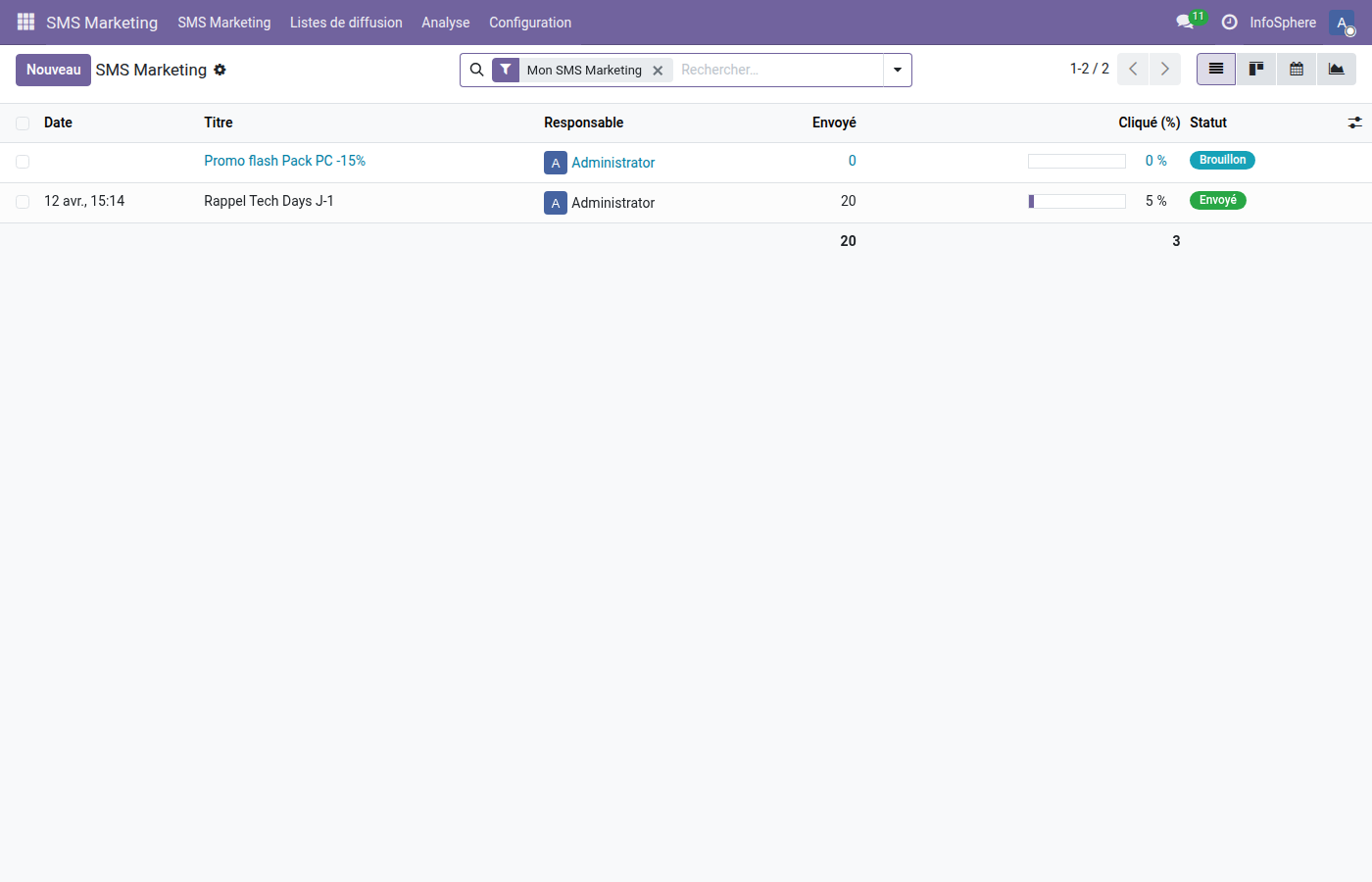Viewport: 1372px width, 882px height.
Task: Open the Configuration menu
Action: [x=529, y=22]
